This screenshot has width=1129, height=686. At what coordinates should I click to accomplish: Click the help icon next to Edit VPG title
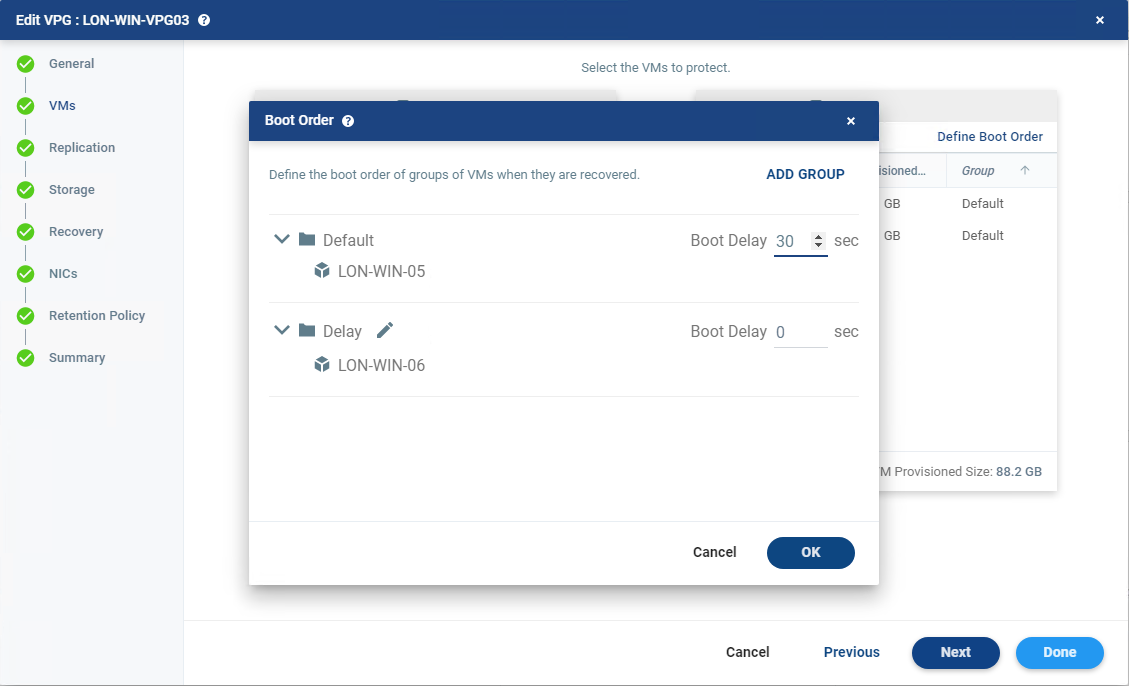tap(204, 20)
